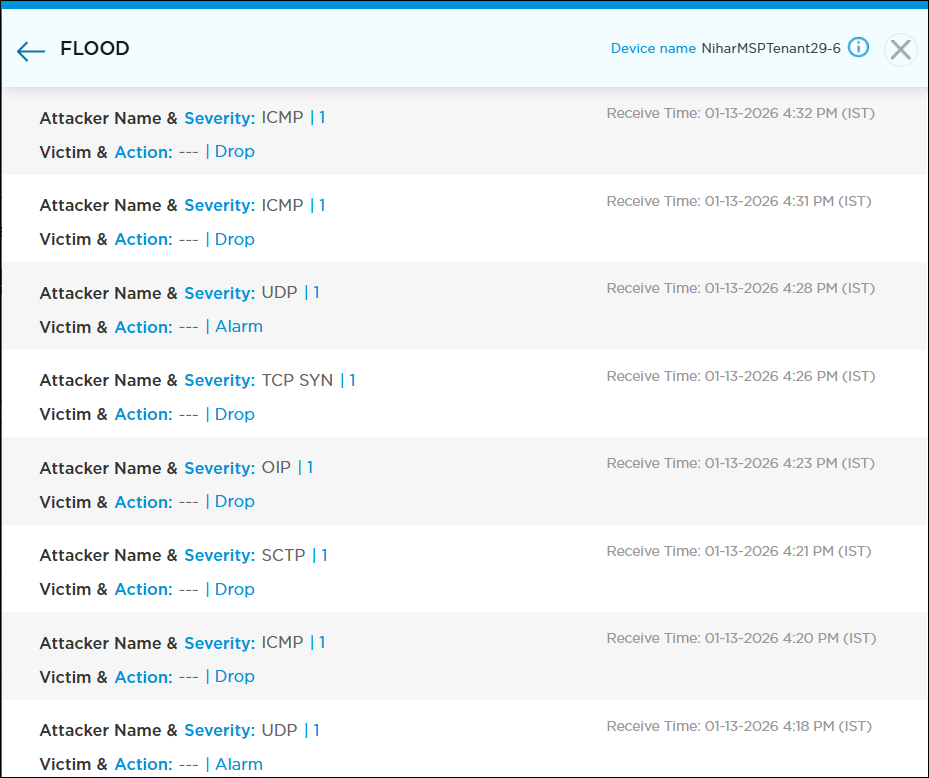Click Alarm action in the 4:28 PM UDP entry
The width and height of the screenshot is (929, 778).
pyautogui.click(x=239, y=327)
